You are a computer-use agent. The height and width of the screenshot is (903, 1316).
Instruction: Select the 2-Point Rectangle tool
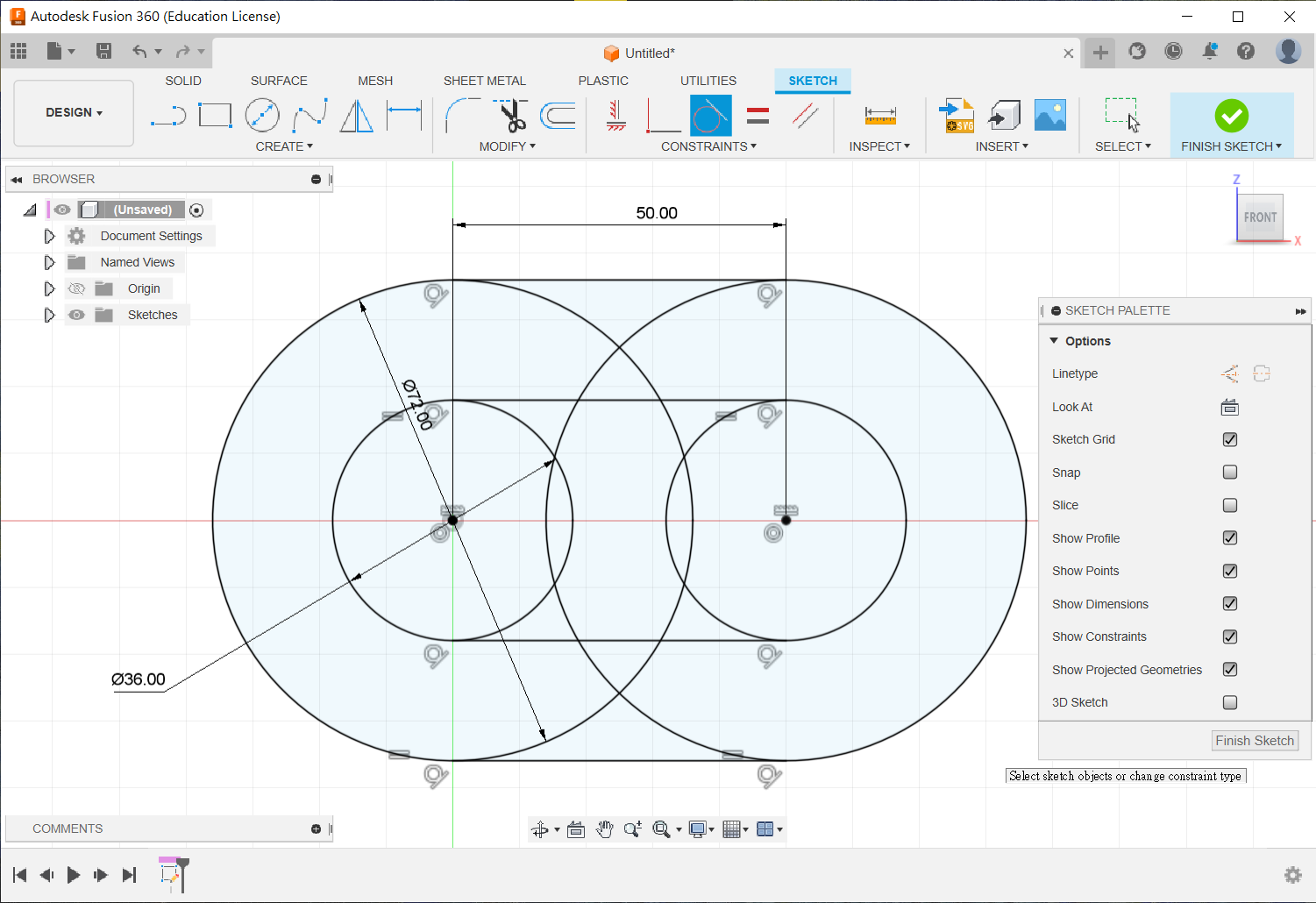point(215,116)
